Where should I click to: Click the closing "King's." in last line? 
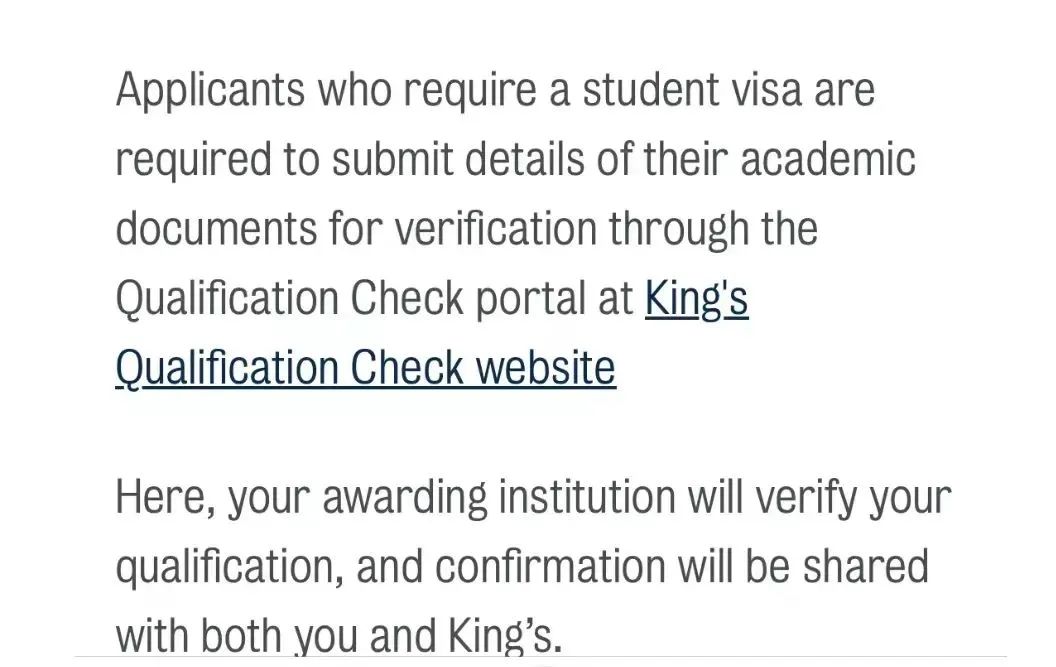(504, 635)
